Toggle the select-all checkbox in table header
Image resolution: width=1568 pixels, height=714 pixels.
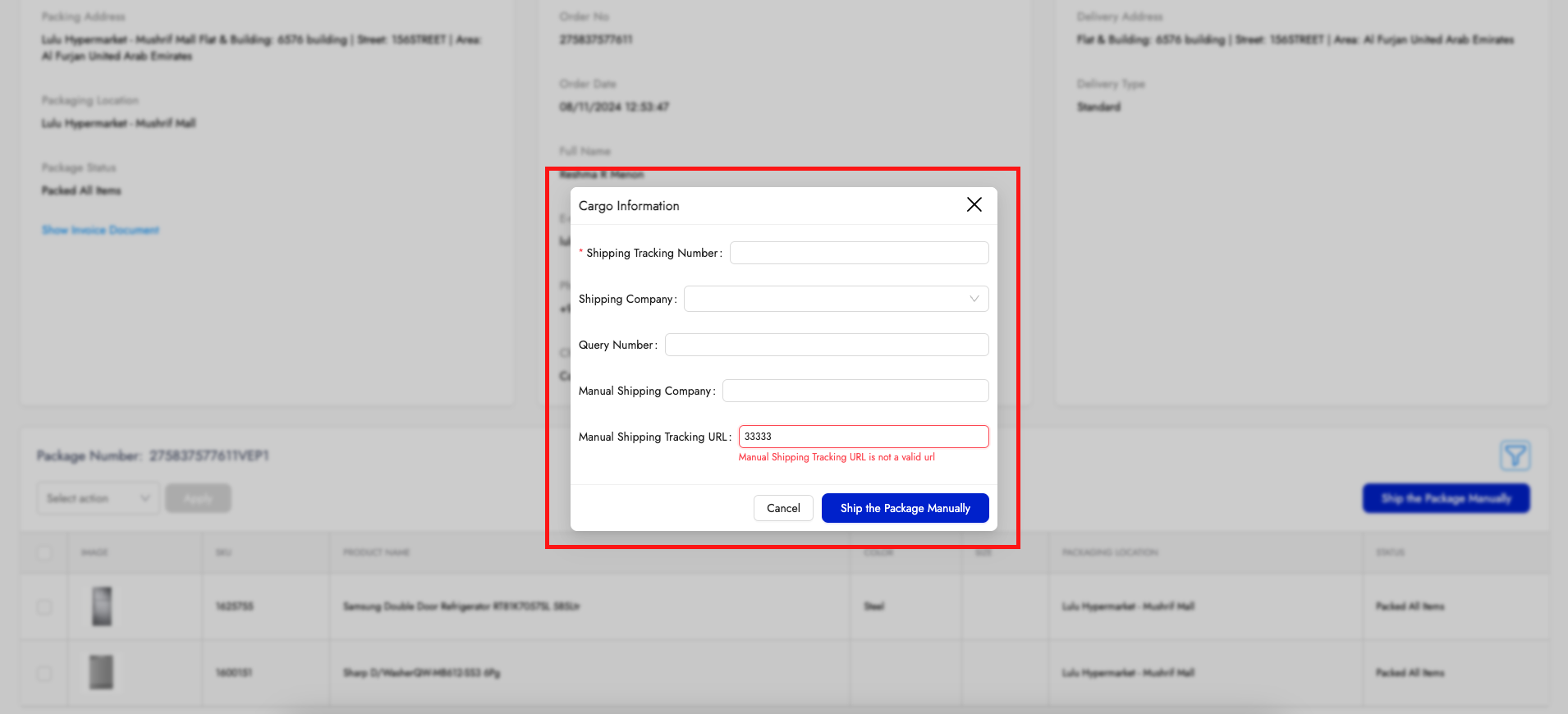click(44, 552)
